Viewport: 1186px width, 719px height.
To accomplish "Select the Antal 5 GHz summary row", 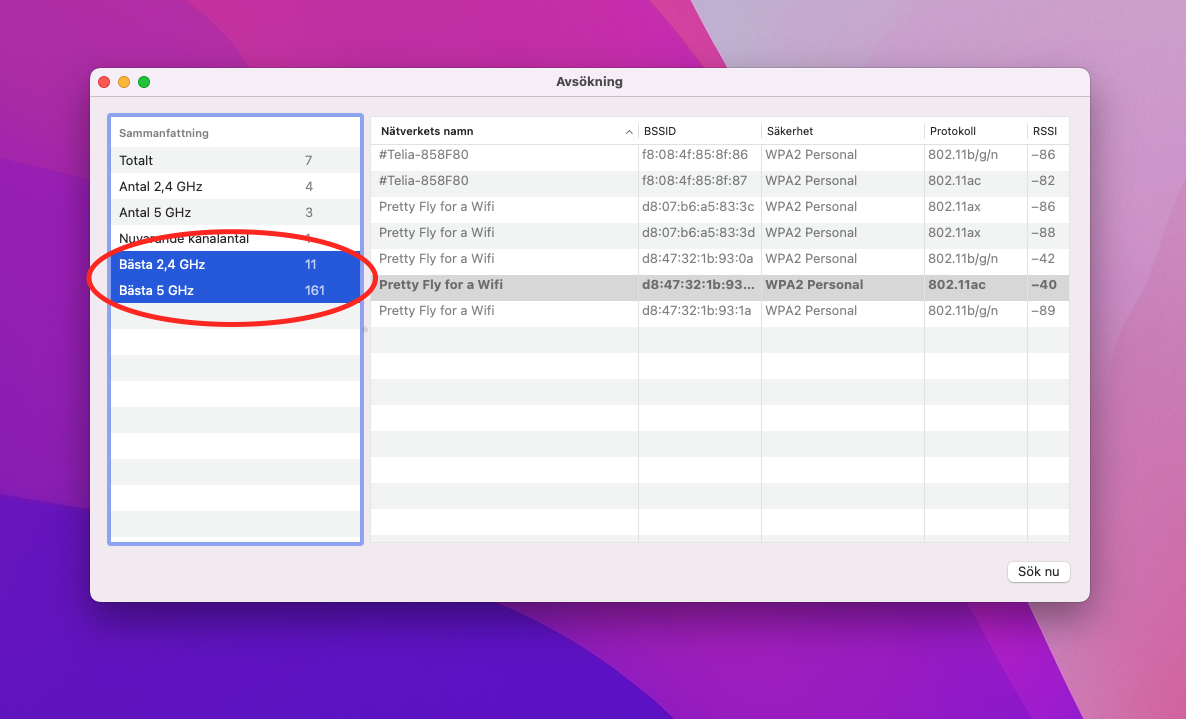I will click(234, 213).
